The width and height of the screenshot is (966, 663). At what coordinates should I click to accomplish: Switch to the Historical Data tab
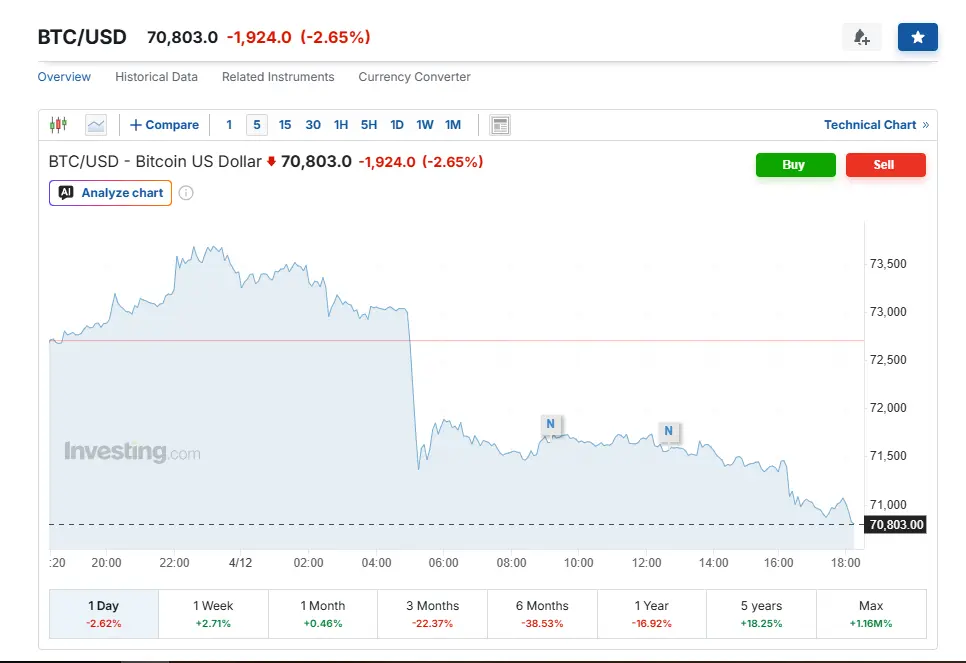[156, 77]
